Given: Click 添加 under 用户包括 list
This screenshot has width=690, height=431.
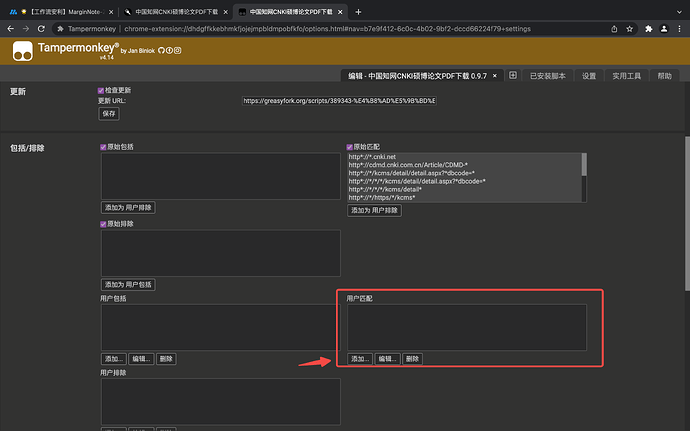Looking at the screenshot, I should click(114, 359).
